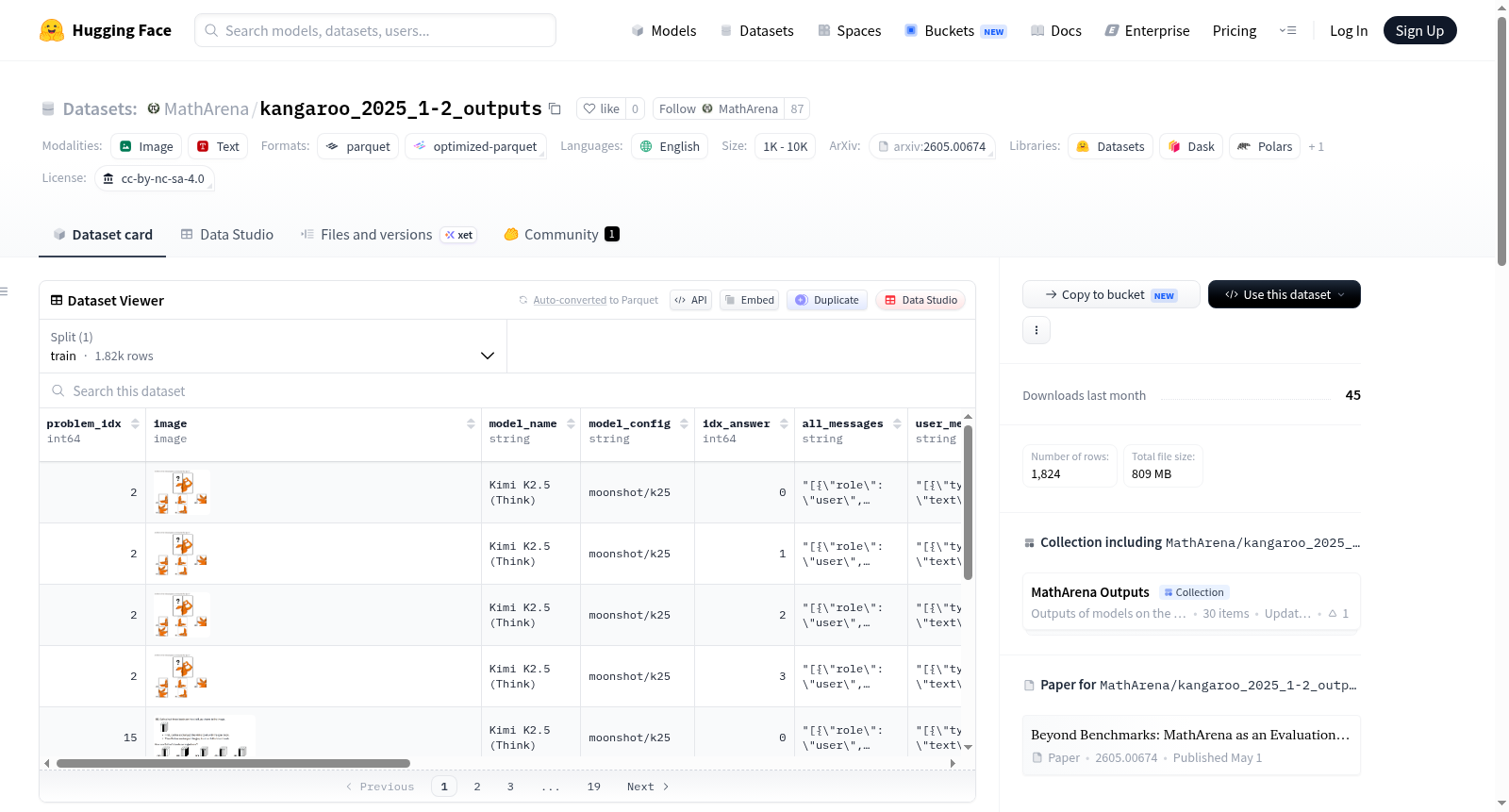Go to Datasets in navigation
The width and height of the screenshot is (1509, 812).
pos(756,31)
